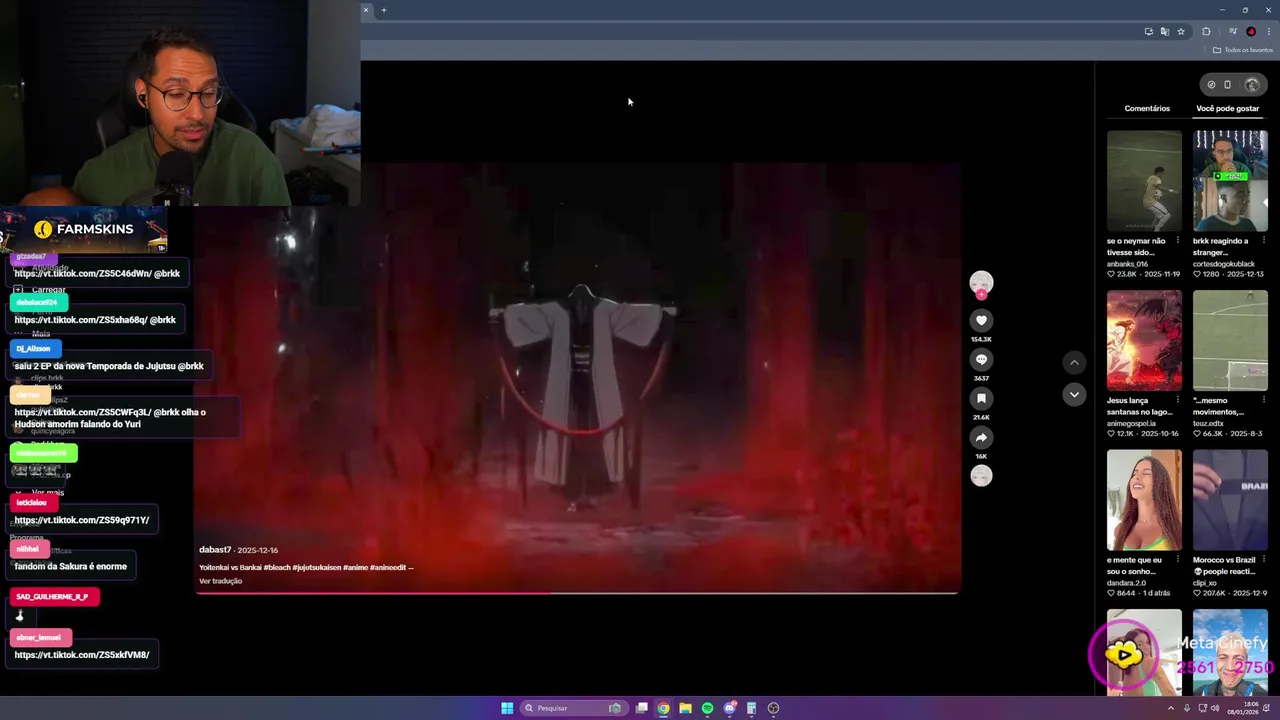The width and height of the screenshot is (1280, 720).
Task: Open options for 'e mente que eu' video
Action: click(1177, 560)
